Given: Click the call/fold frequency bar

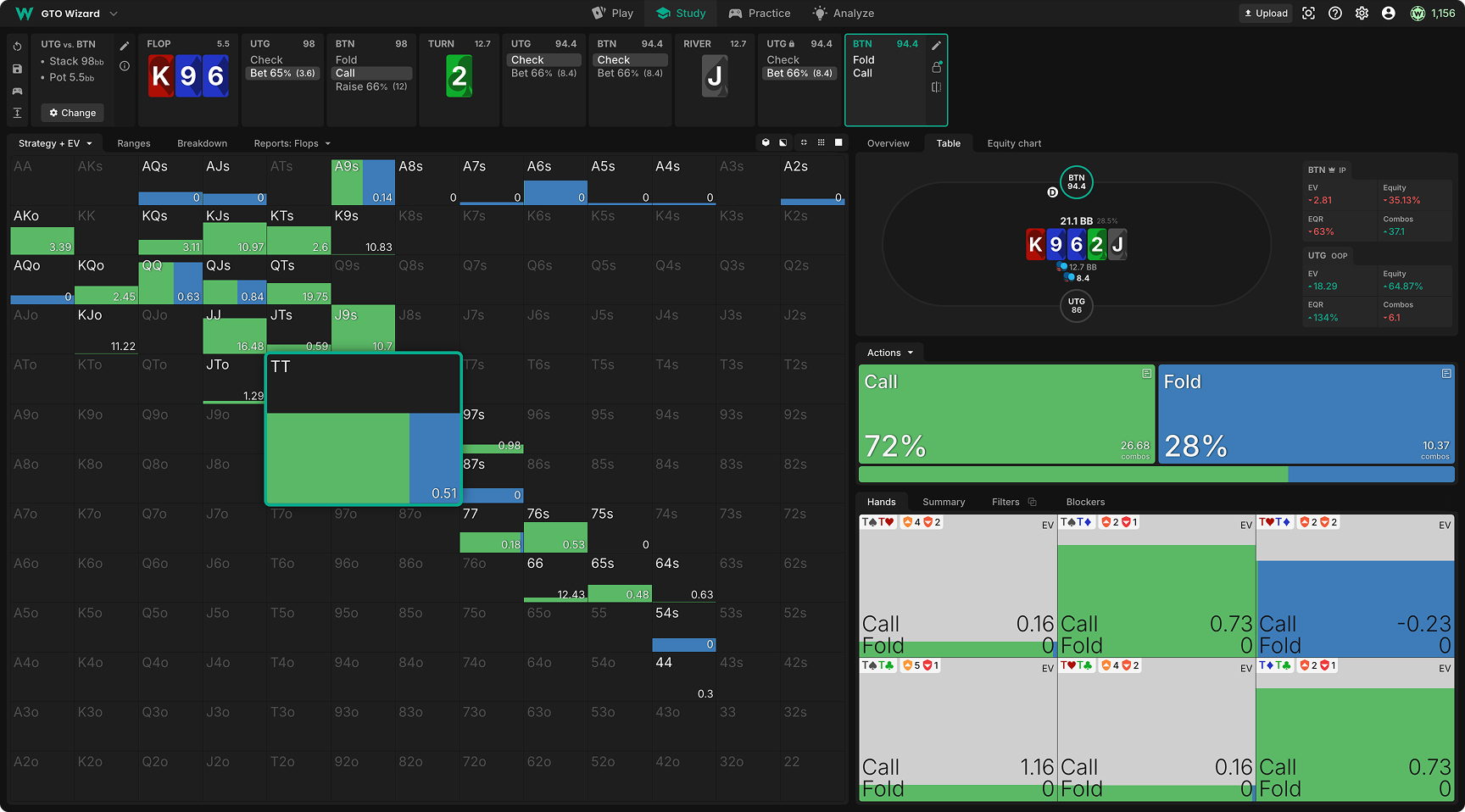Looking at the screenshot, I should pyautogui.click(x=1156, y=475).
